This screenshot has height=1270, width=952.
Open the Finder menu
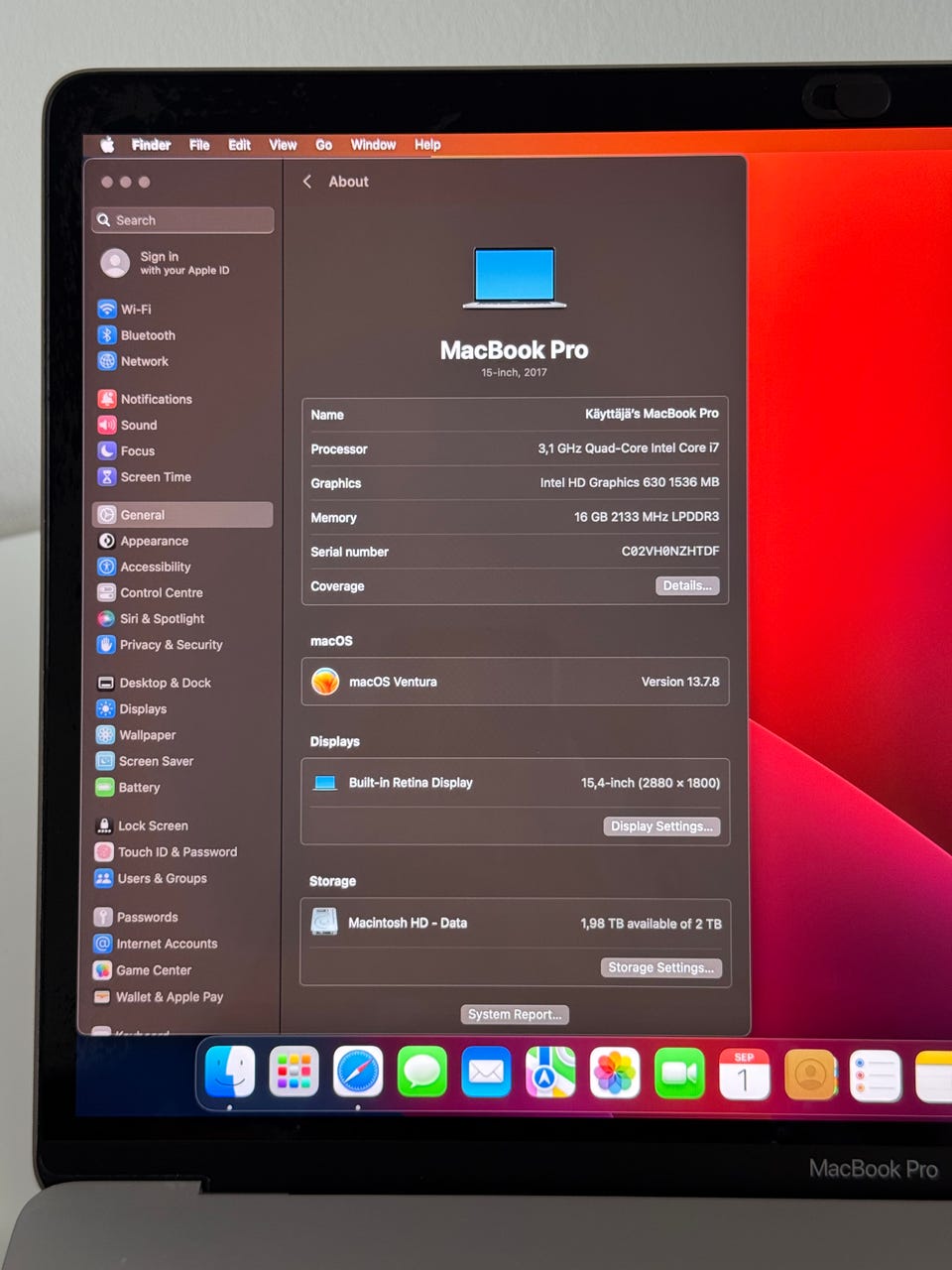[x=151, y=145]
